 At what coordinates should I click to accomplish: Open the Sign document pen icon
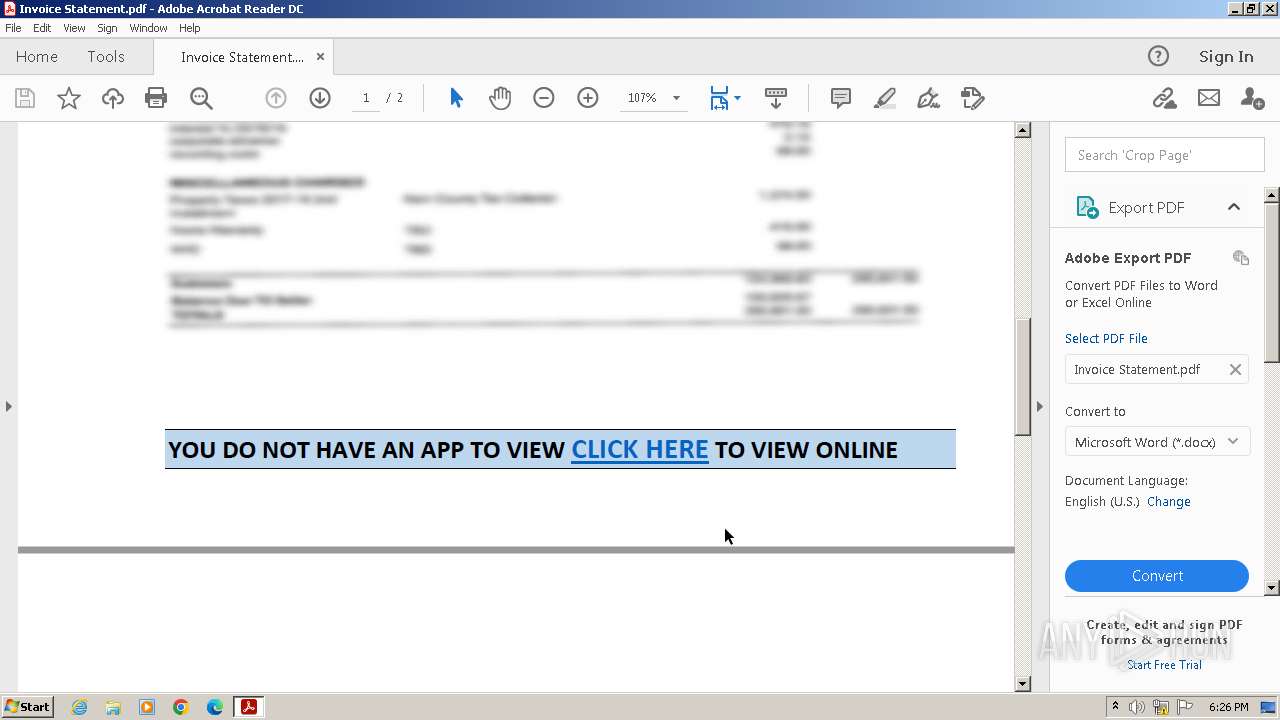pos(929,98)
